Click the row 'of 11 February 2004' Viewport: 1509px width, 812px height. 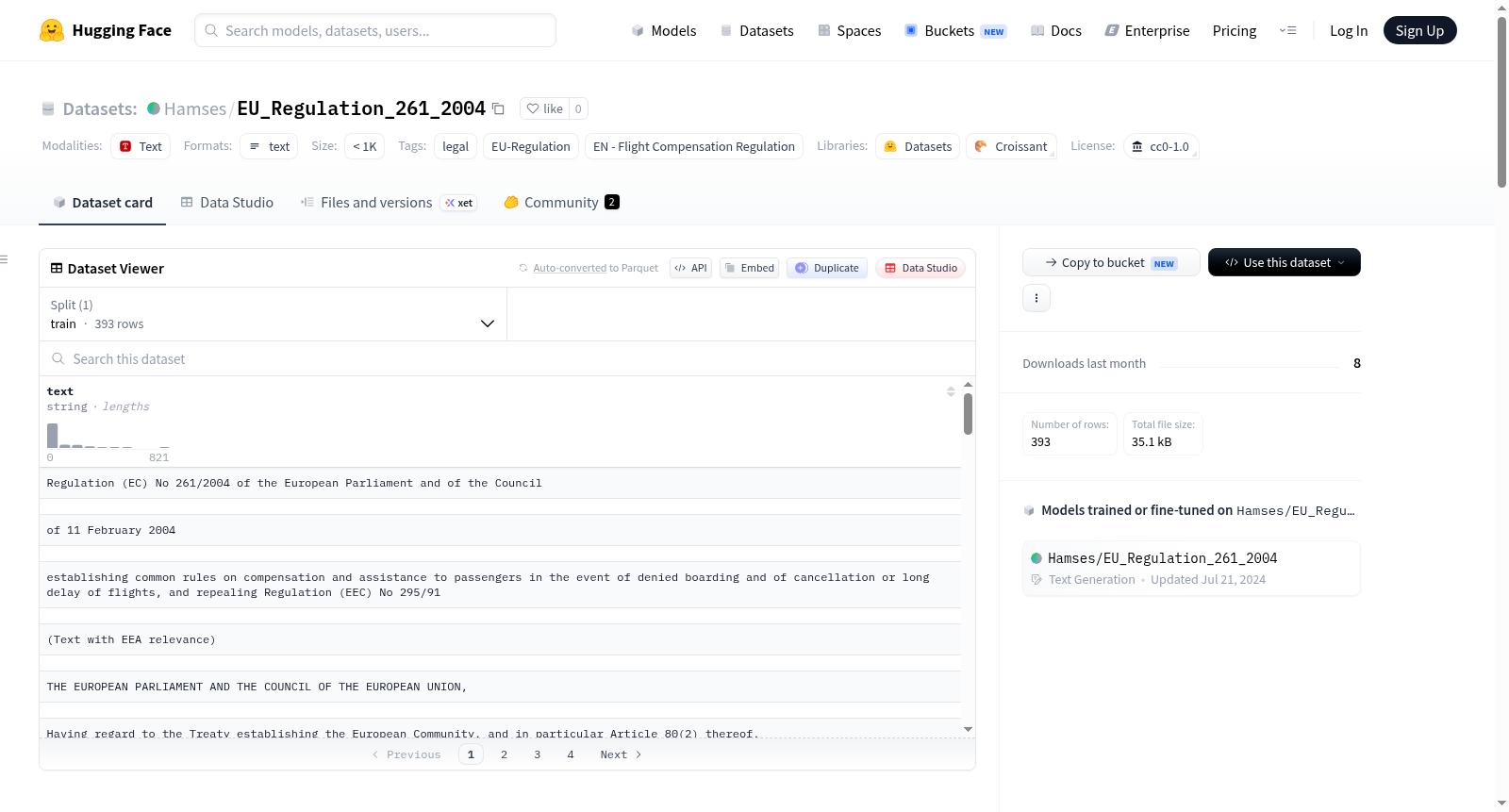[x=500, y=530]
